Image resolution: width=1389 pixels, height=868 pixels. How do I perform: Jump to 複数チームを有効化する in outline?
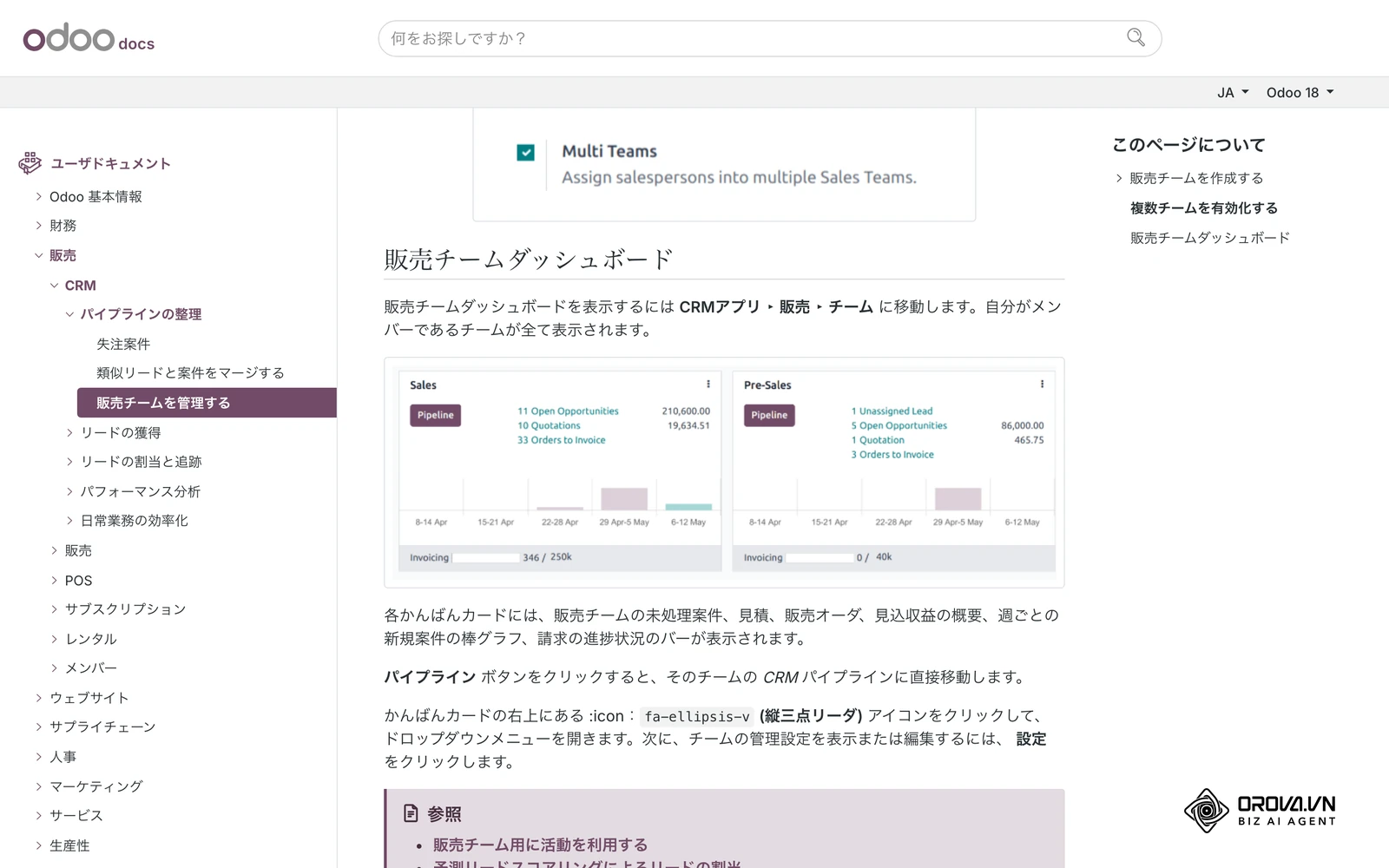[x=1203, y=208]
